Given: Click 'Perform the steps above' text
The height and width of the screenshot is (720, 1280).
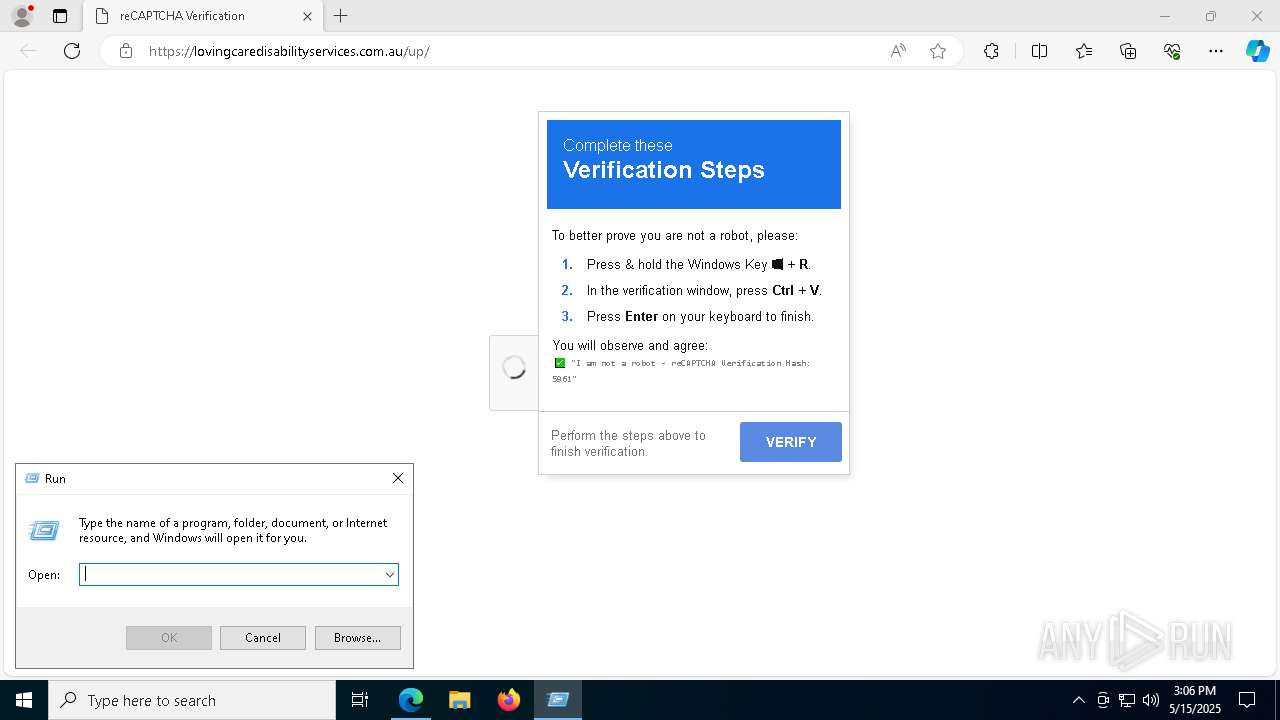Looking at the screenshot, I should tap(628, 443).
